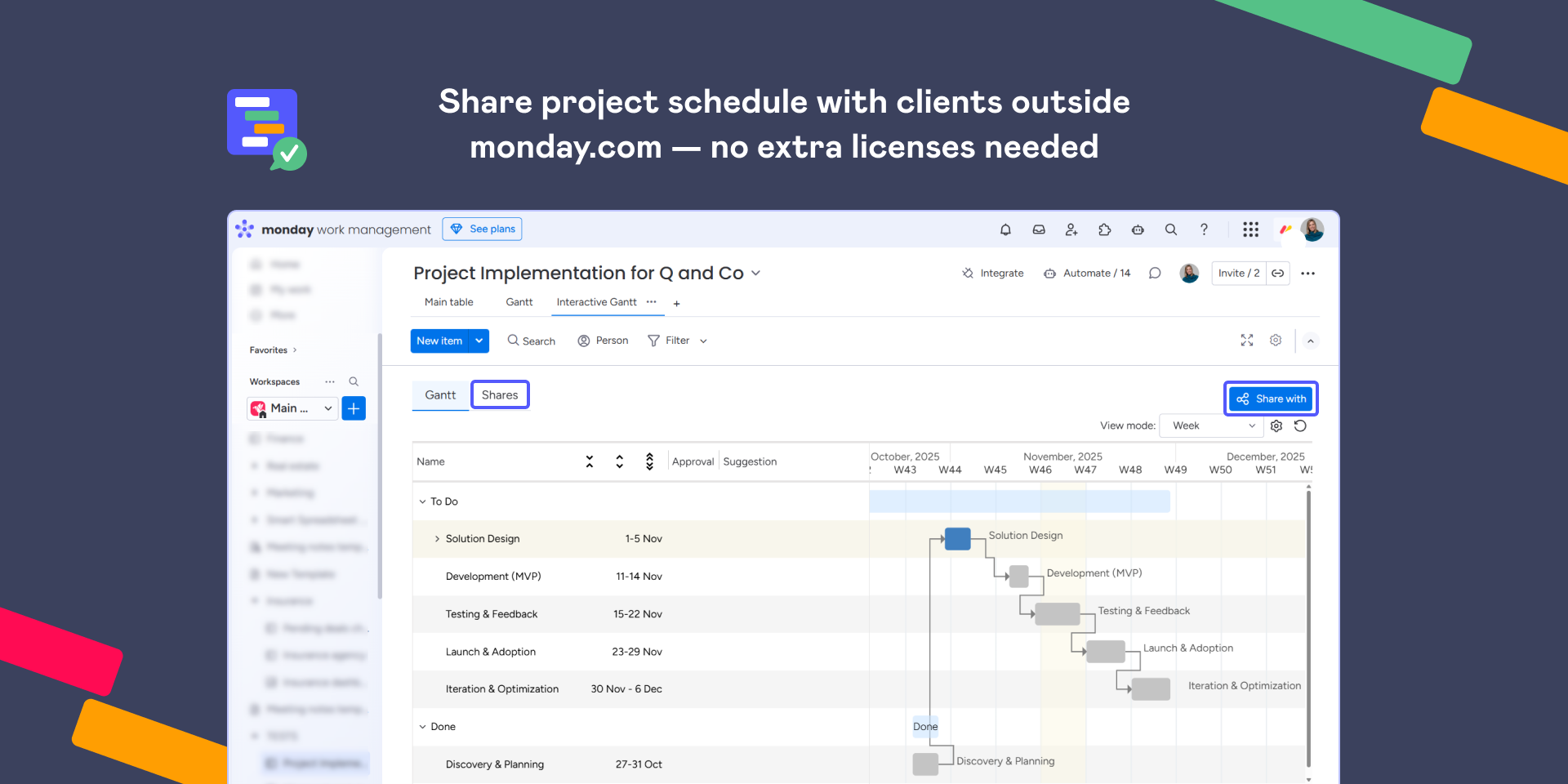Click the Search field in toolbar

pos(532,341)
